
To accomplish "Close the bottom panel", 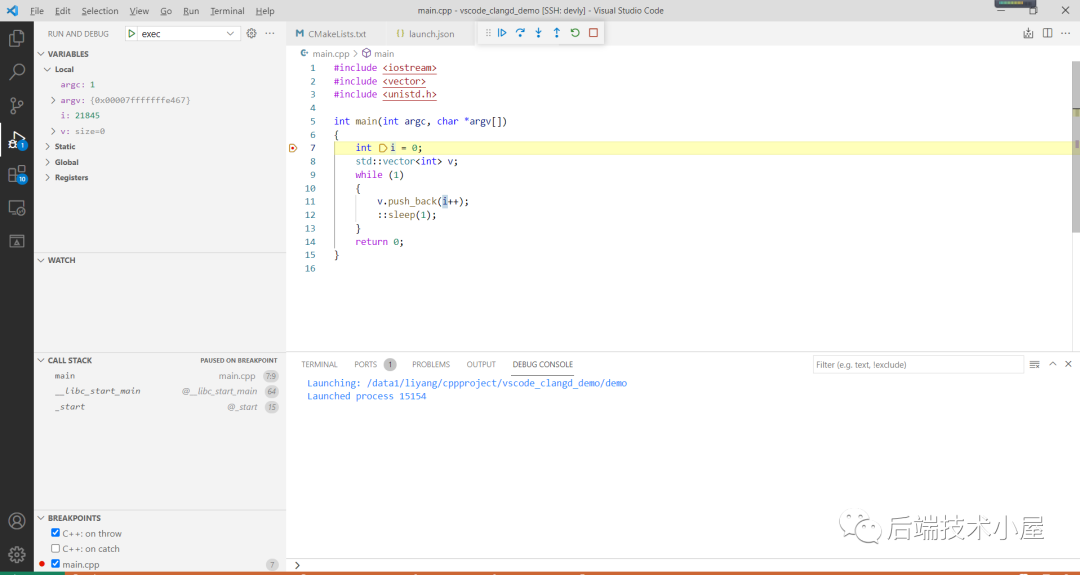I will pyautogui.click(x=1068, y=364).
